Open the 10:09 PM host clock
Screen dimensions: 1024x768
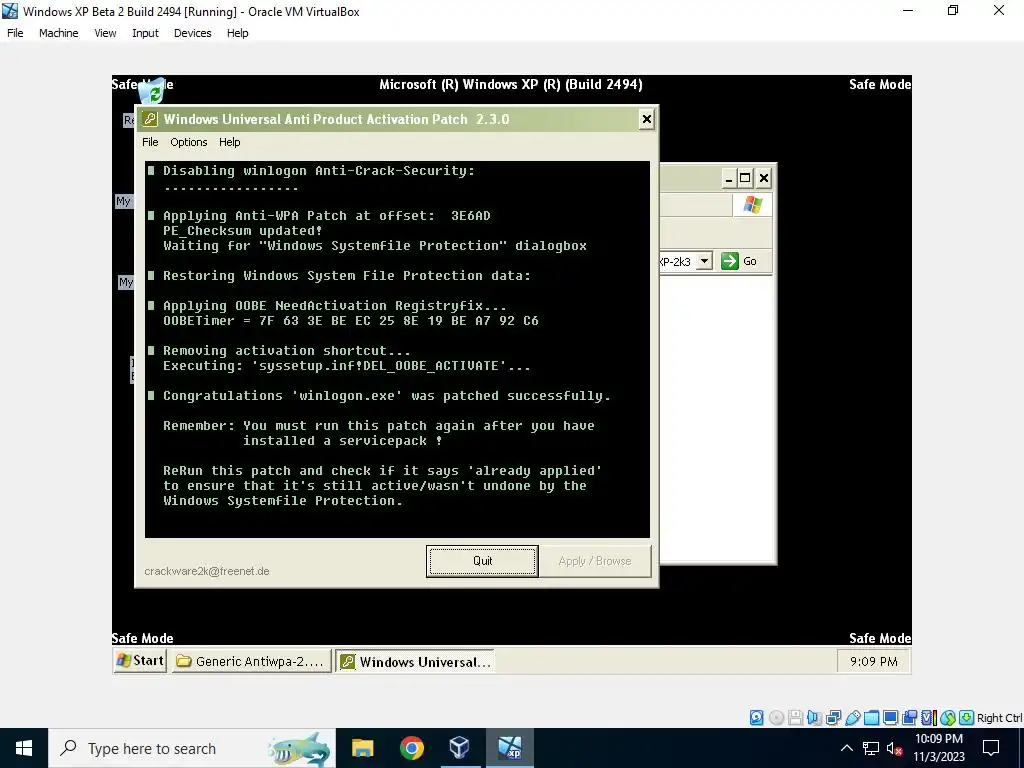pyautogui.click(x=938, y=748)
